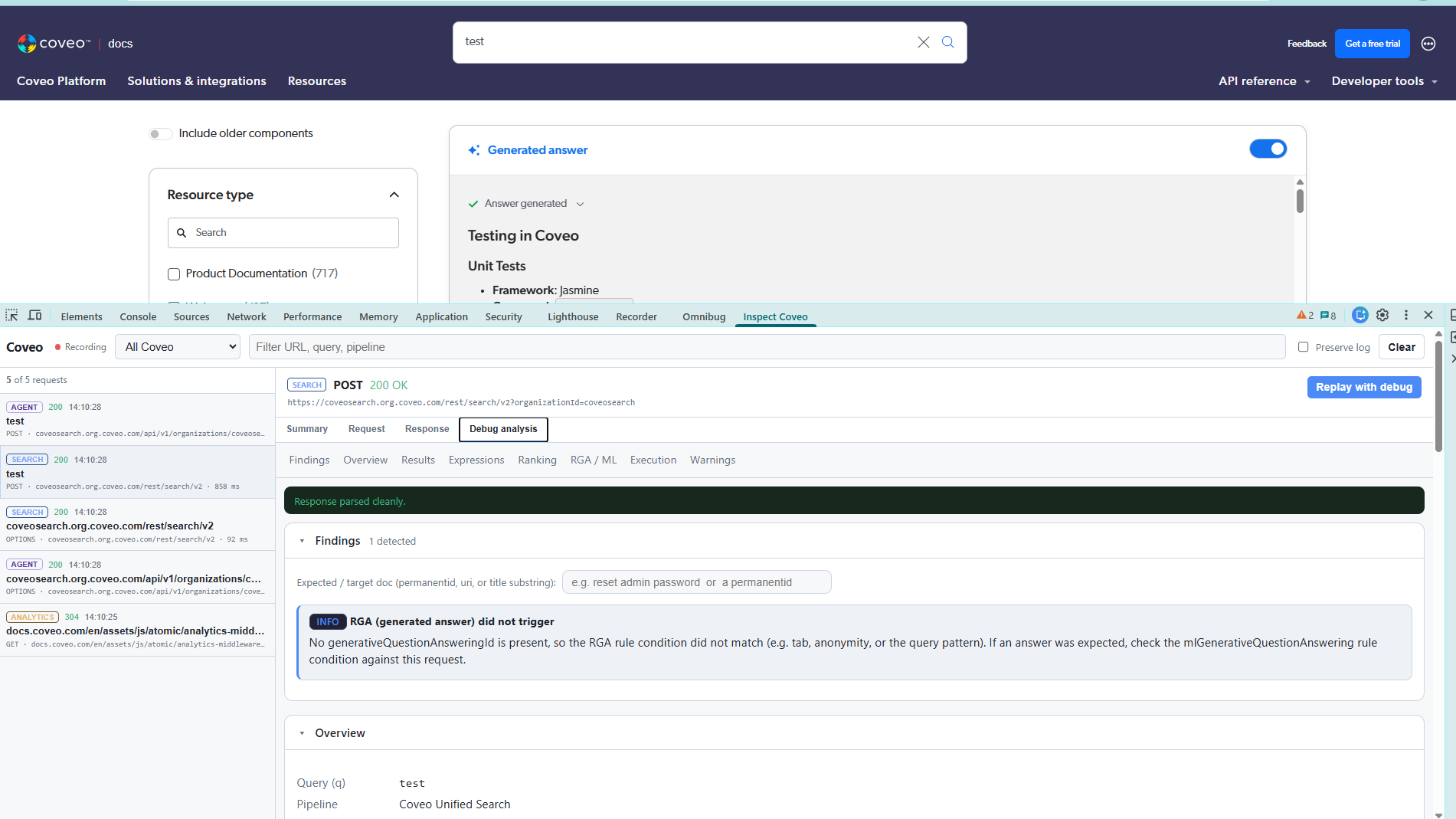This screenshot has height=819, width=1456.
Task: Open the Expressions debug sub-tab
Action: pos(476,460)
